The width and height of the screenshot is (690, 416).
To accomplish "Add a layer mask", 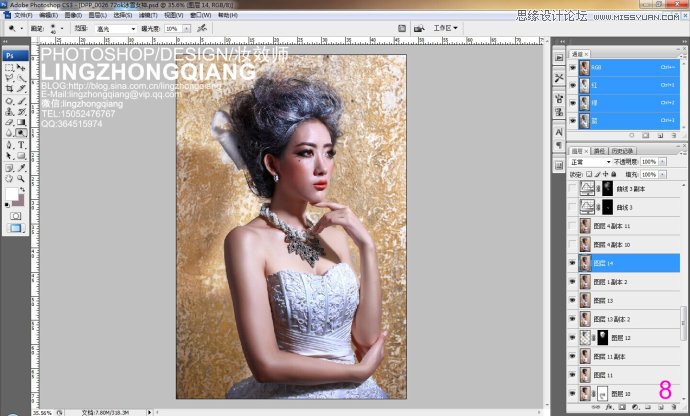I will [x=621, y=407].
